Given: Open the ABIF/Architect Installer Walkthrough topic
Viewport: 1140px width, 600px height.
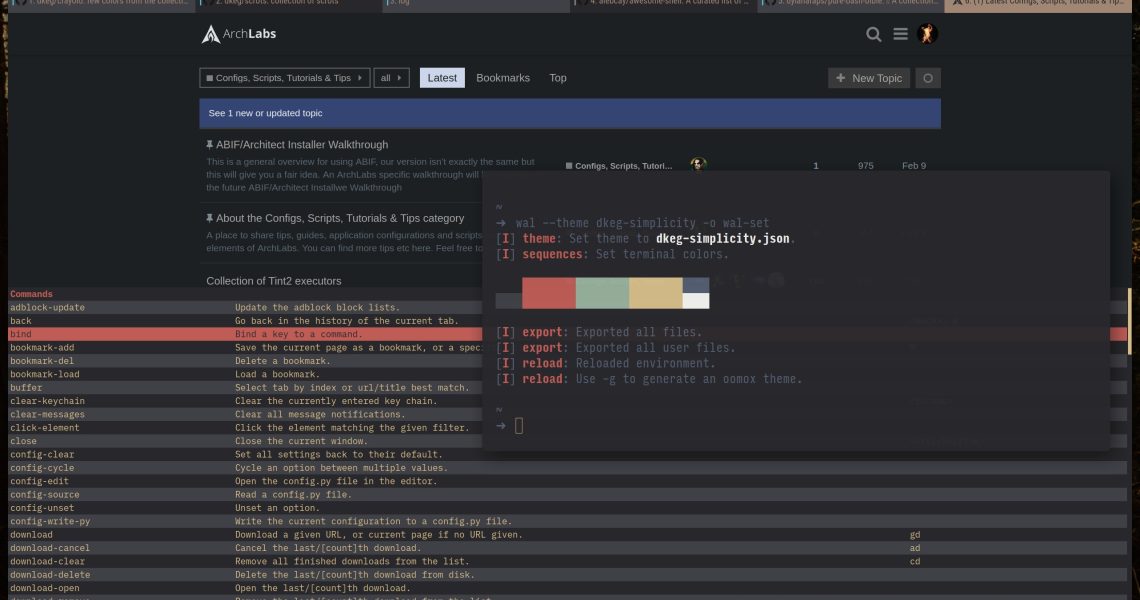Looking at the screenshot, I should point(301,145).
